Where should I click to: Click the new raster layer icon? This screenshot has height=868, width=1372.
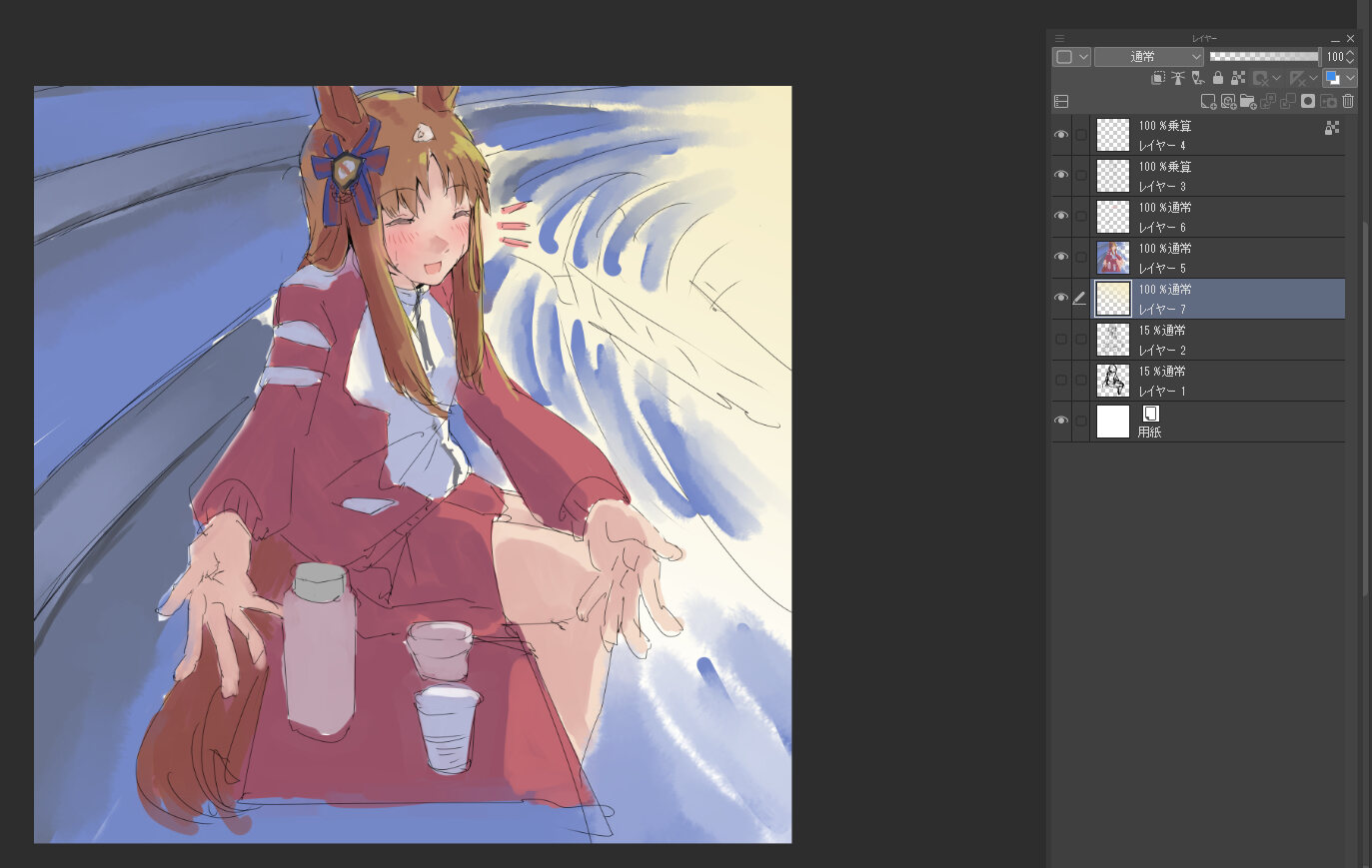pos(1208,101)
